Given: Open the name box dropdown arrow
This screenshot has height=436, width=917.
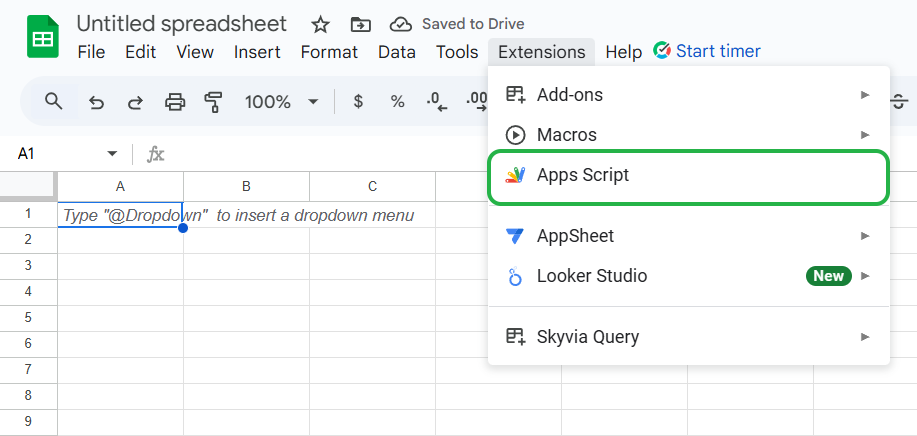Looking at the screenshot, I should [112, 154].
